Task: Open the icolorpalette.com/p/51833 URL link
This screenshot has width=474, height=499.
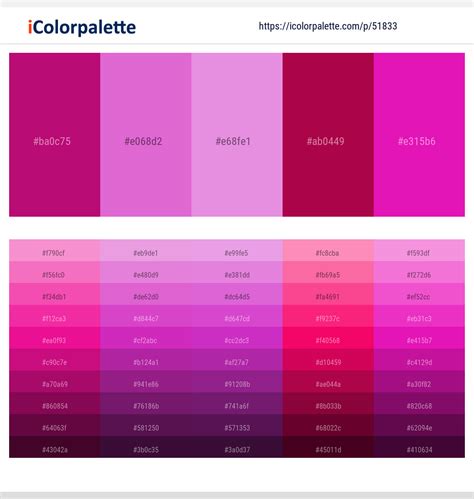Action: [328, 26]
